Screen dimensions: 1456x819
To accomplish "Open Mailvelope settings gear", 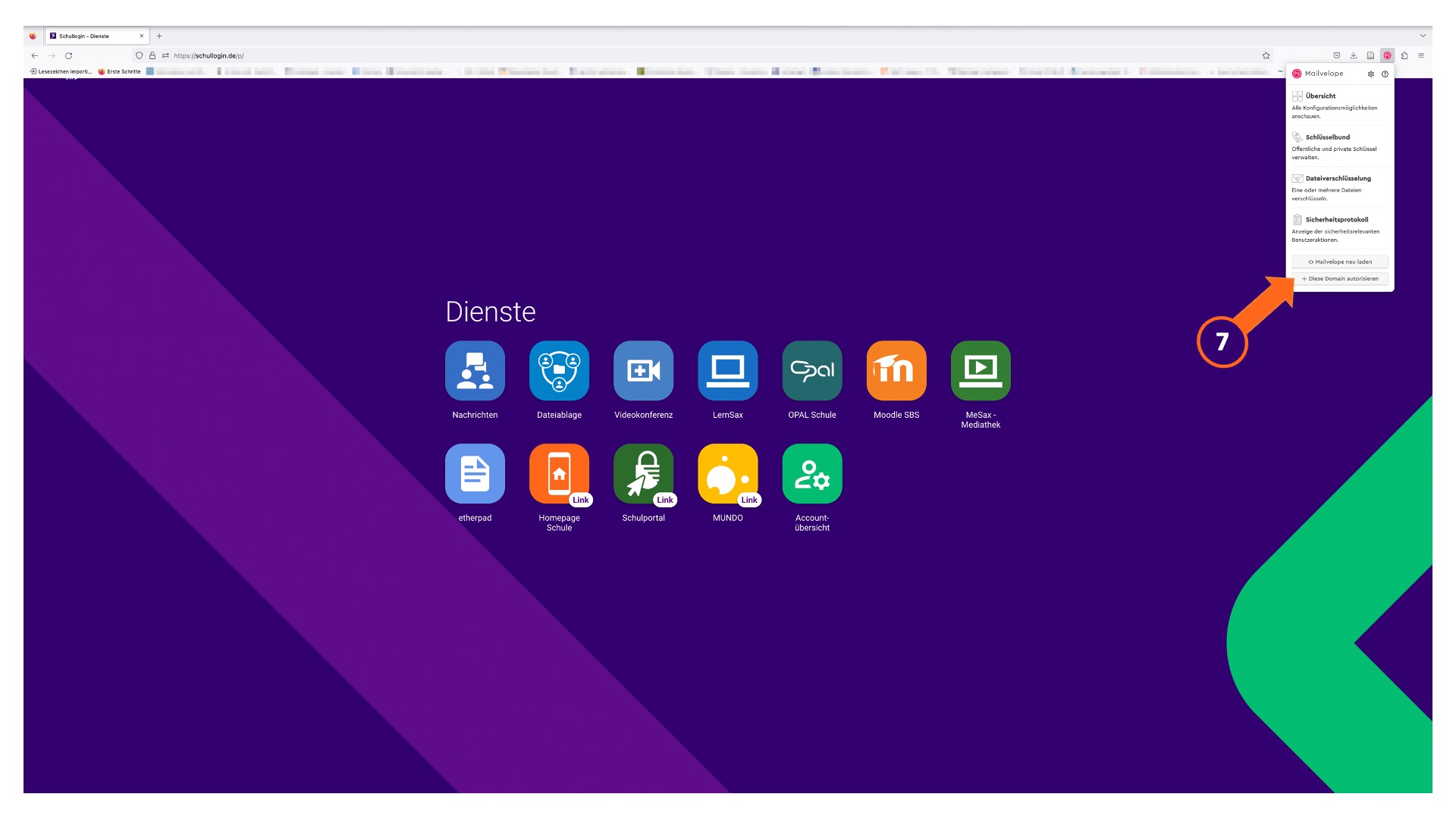I will click(x=1370, y=74).
